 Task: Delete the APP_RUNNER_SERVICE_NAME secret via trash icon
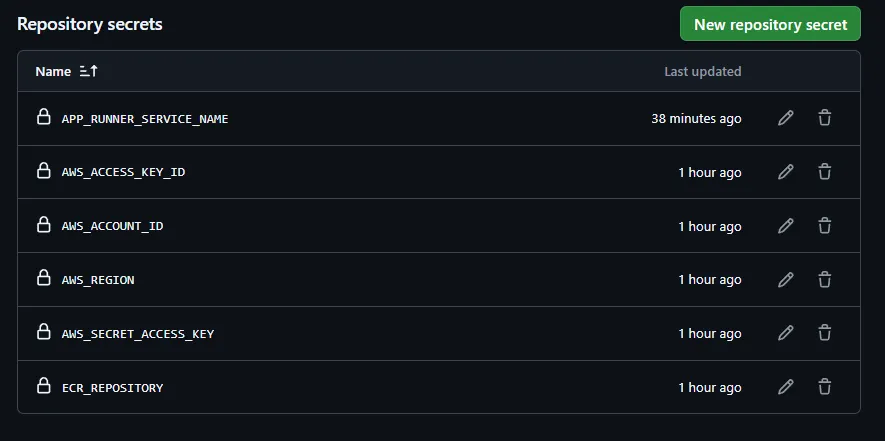coord(824,118)
